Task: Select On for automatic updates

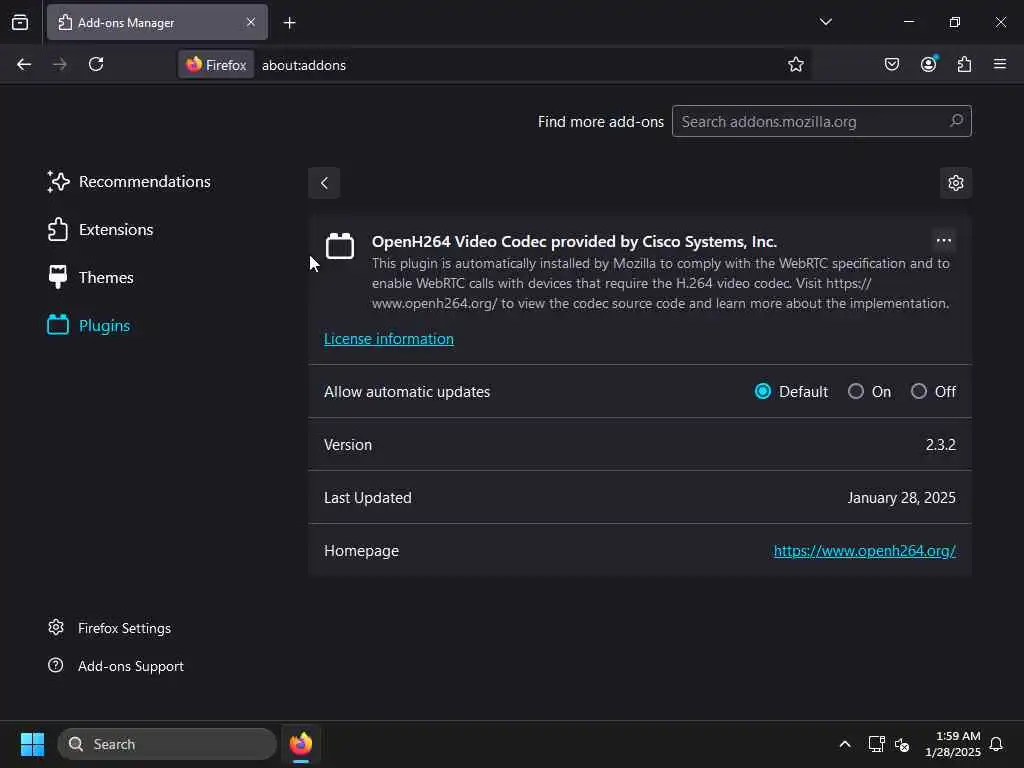Action: click(x=856, y=391)
